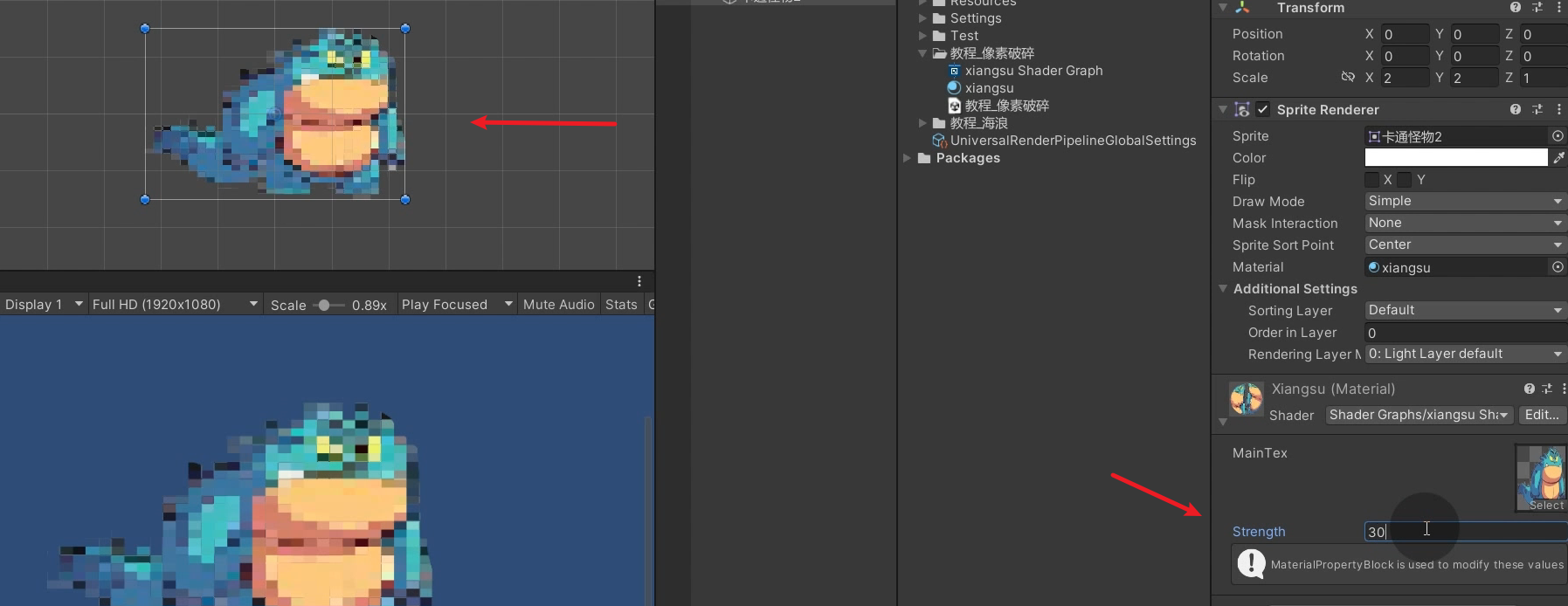
Task: Collapse the 教程_像素破碎 folder
Action: click(x=922, y=53)
